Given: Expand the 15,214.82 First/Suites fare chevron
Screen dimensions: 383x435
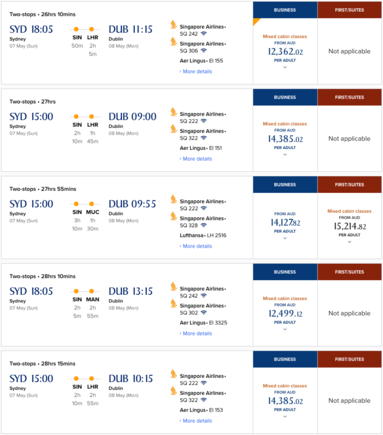Looking at the screenshot, I should click(349, 242).
